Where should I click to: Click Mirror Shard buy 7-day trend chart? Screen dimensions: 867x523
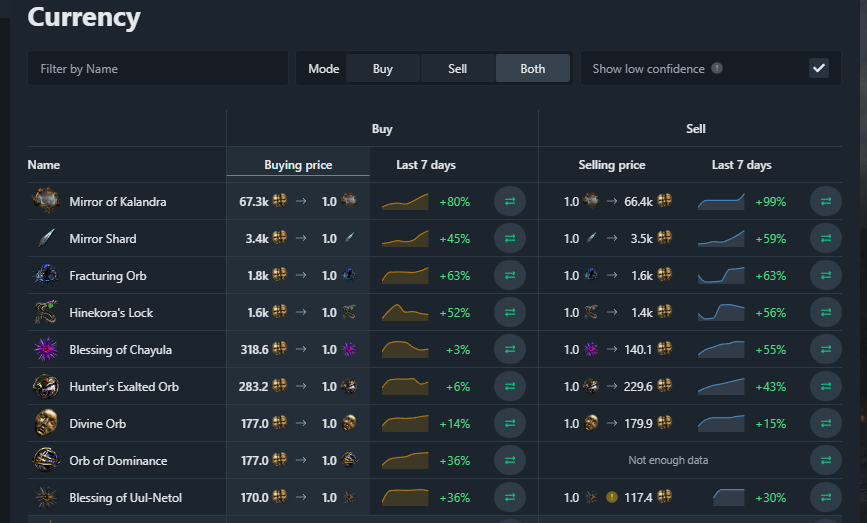tap(405, 239)
